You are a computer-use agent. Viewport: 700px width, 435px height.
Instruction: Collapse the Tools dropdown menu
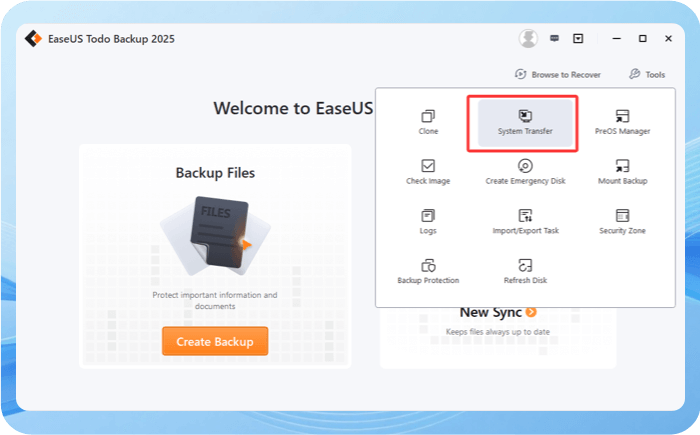coord(647,74)
